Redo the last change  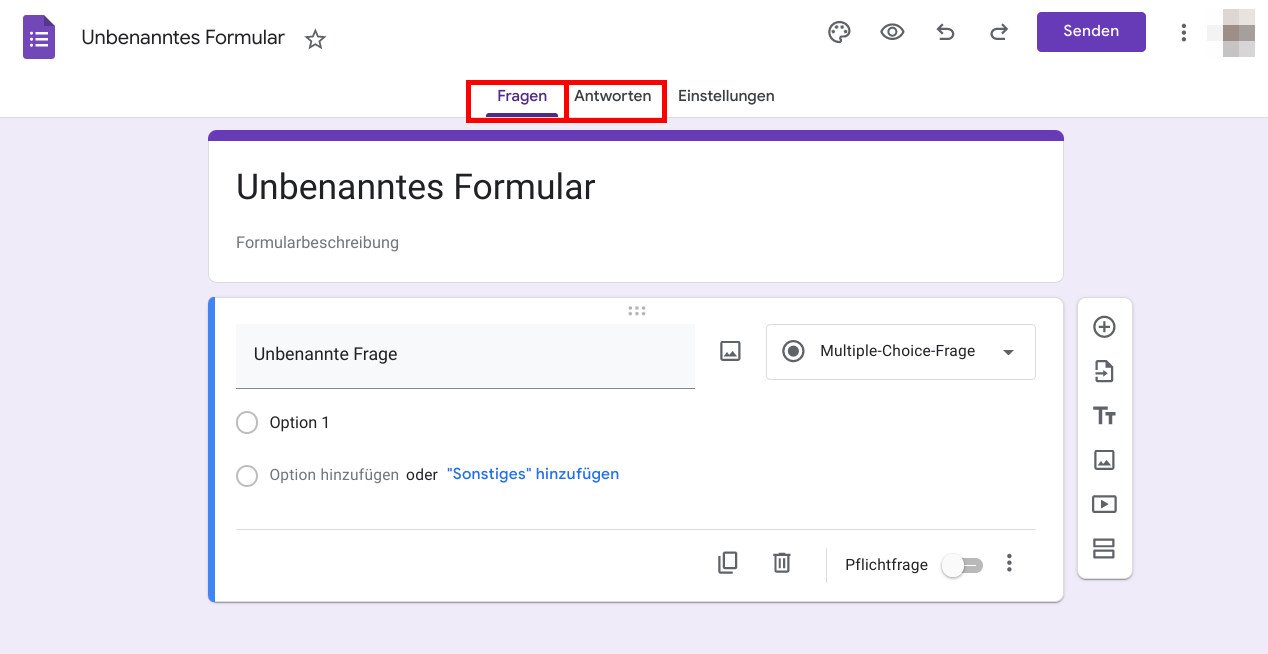tap(998, 32)
